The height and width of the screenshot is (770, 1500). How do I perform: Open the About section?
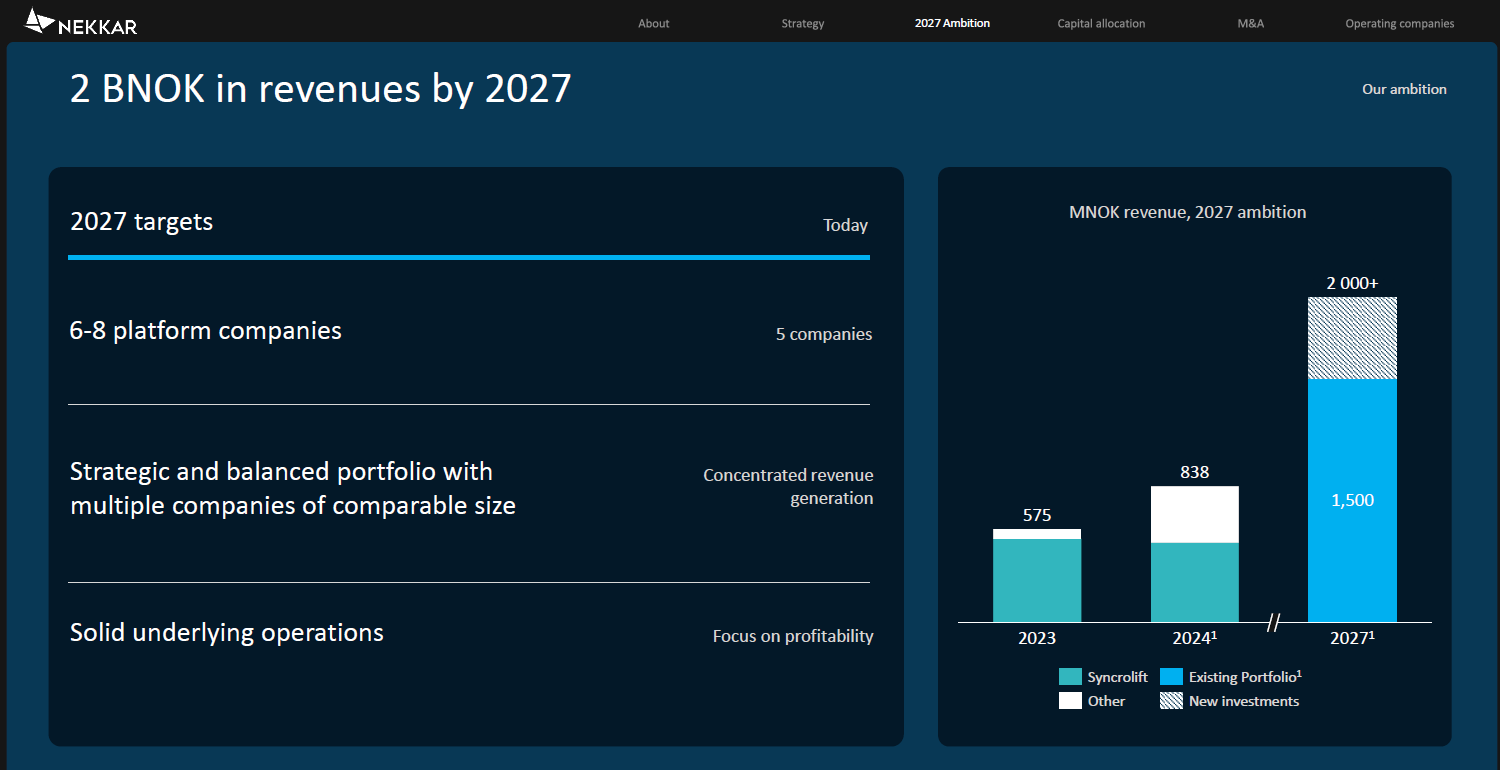654,23
